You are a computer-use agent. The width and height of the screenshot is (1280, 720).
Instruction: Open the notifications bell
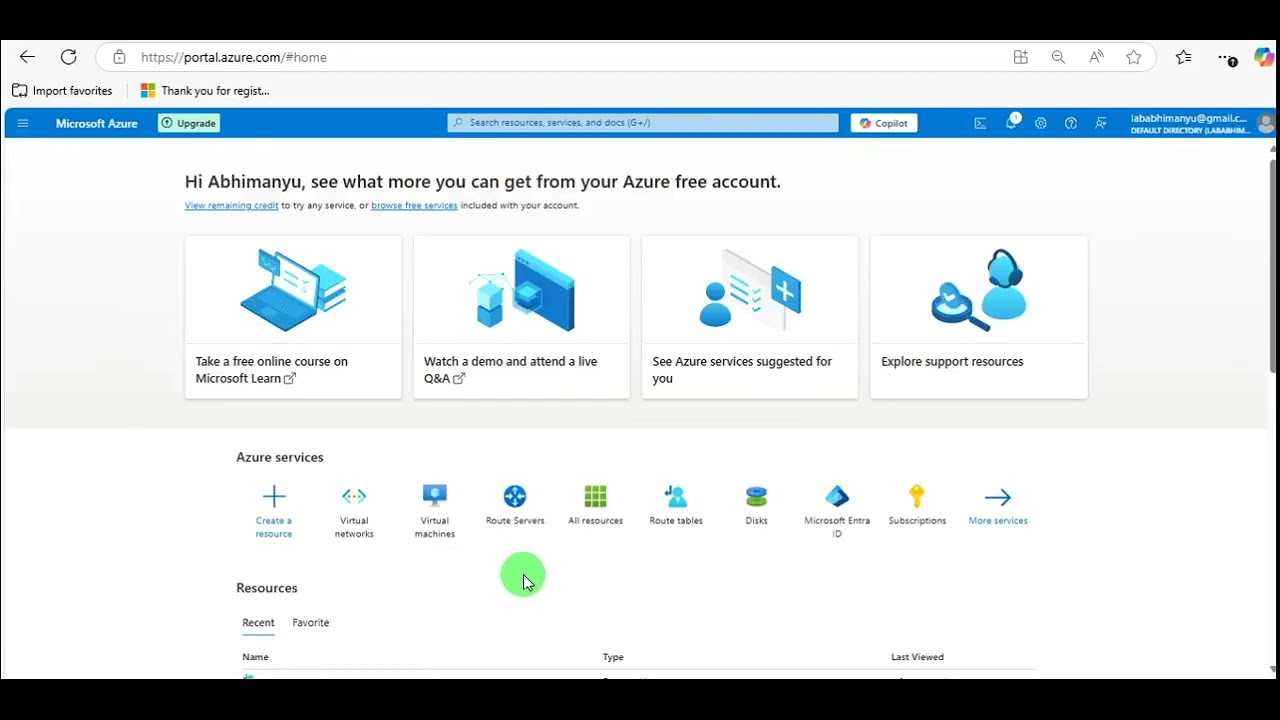(x=1011, y=123)
